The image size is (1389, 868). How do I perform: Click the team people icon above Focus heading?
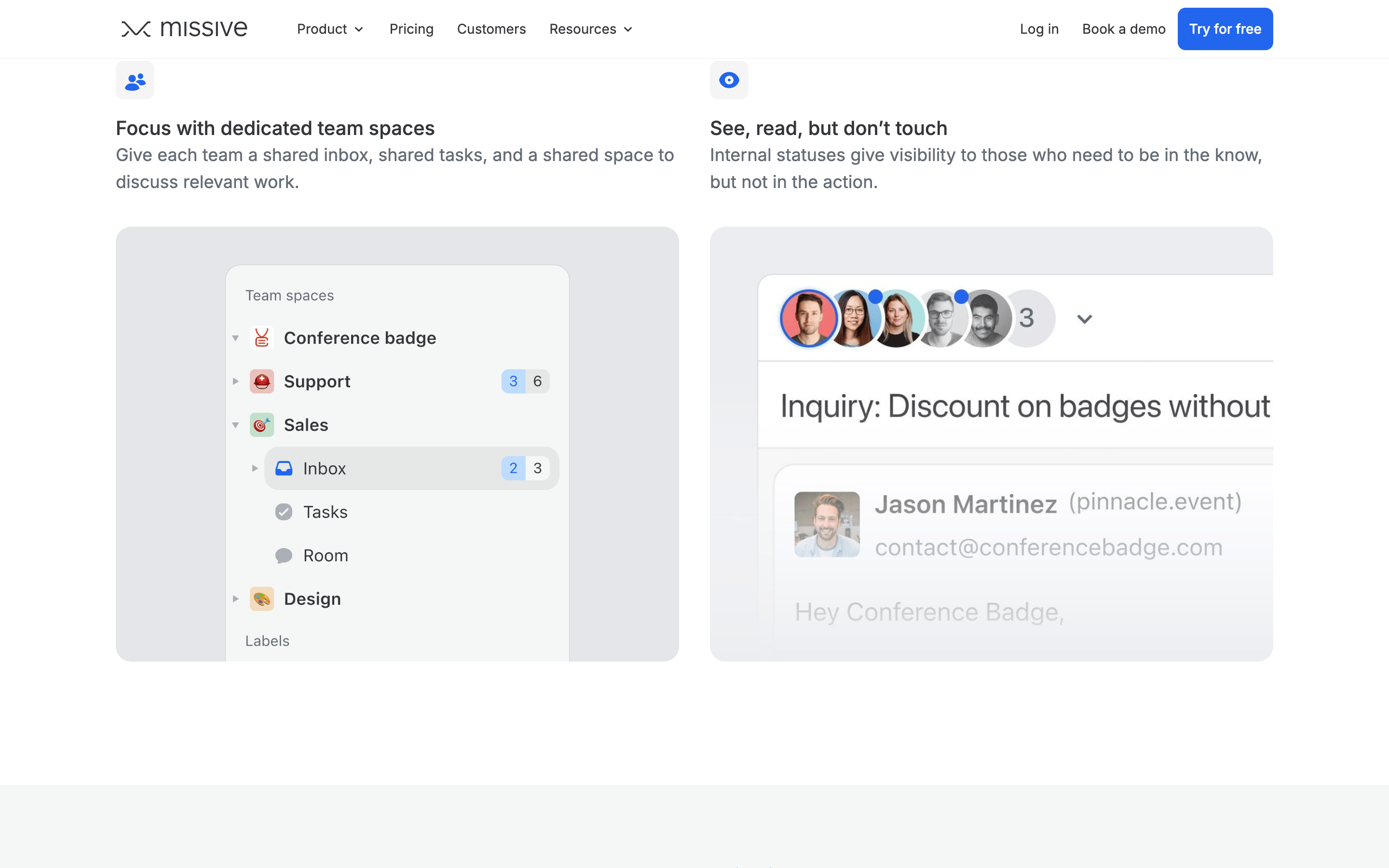pos(135,81)
